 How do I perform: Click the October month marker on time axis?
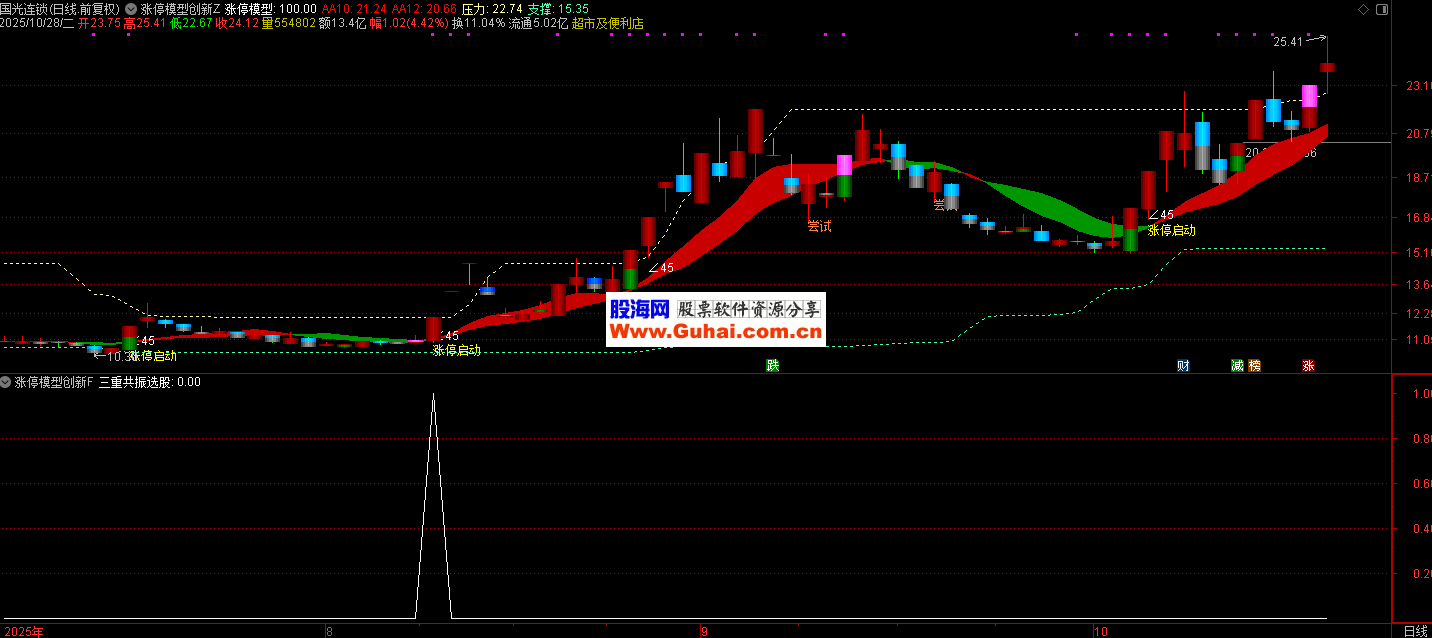pos(1100,631)
